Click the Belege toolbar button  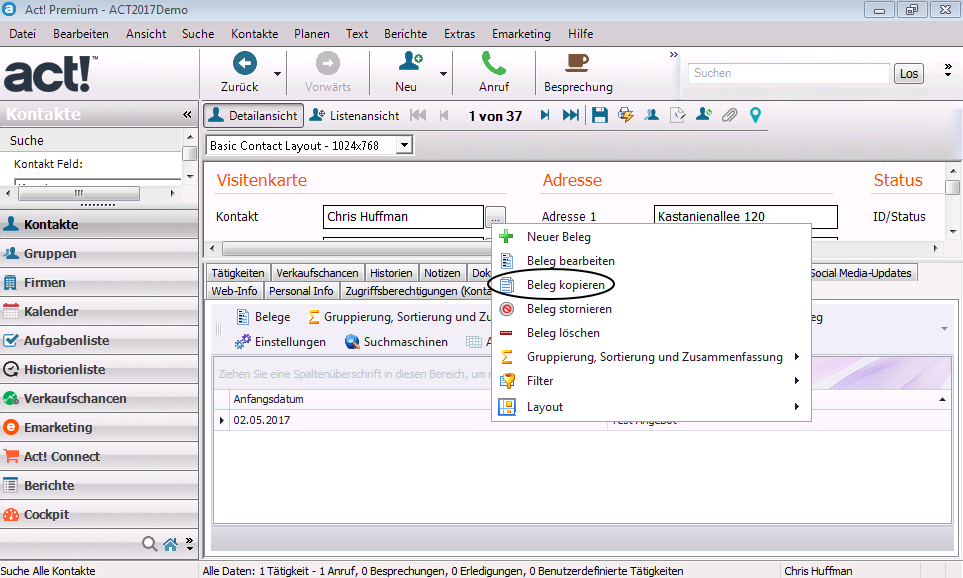pyautogui.click(x=263, y=317)
